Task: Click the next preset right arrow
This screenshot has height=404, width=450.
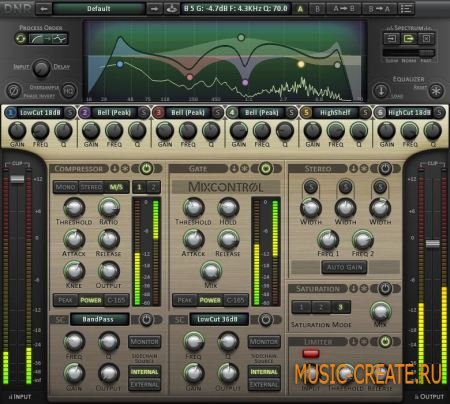Action: 154,9
